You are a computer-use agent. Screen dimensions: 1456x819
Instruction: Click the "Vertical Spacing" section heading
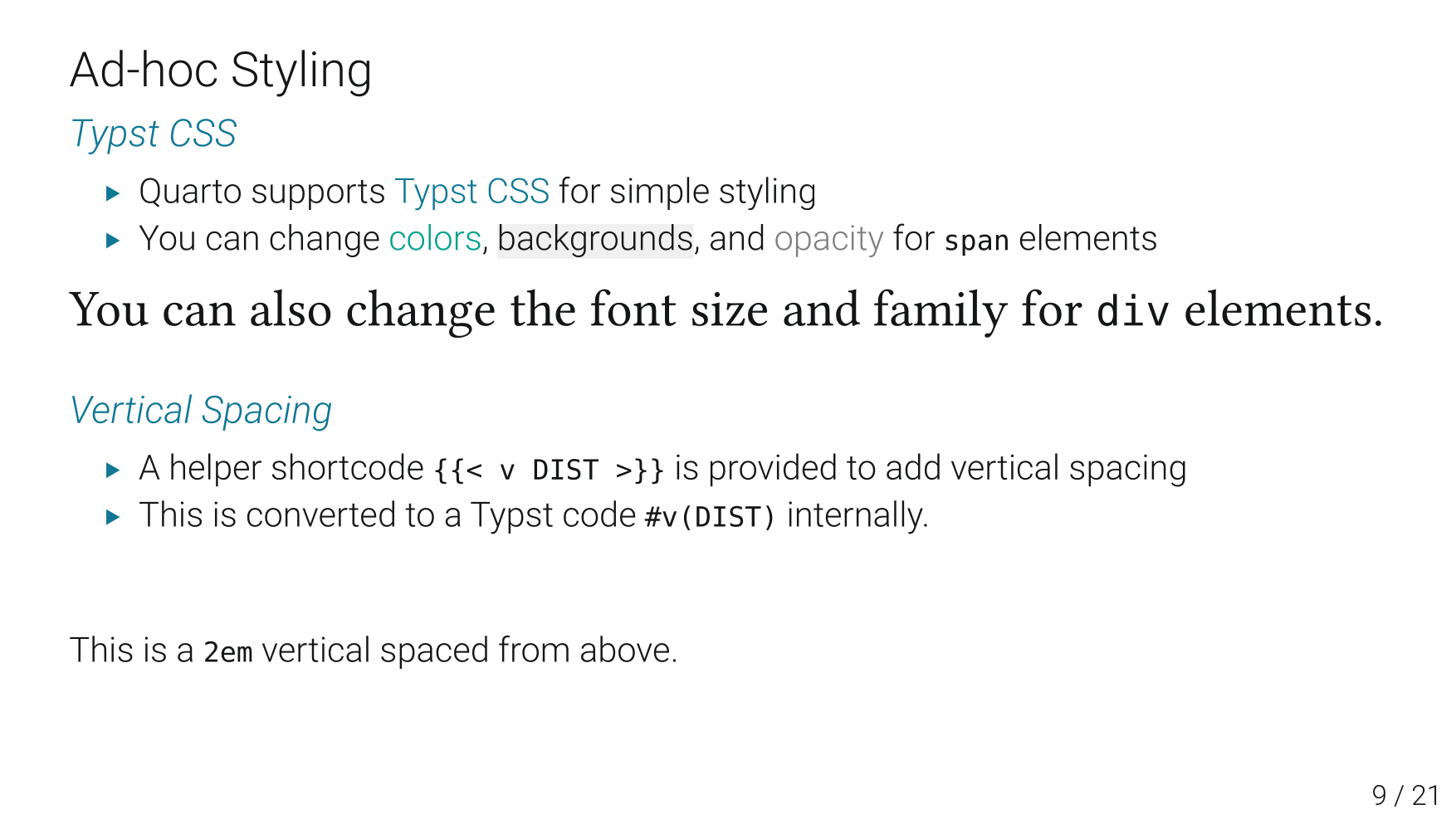tap(201, 410)
